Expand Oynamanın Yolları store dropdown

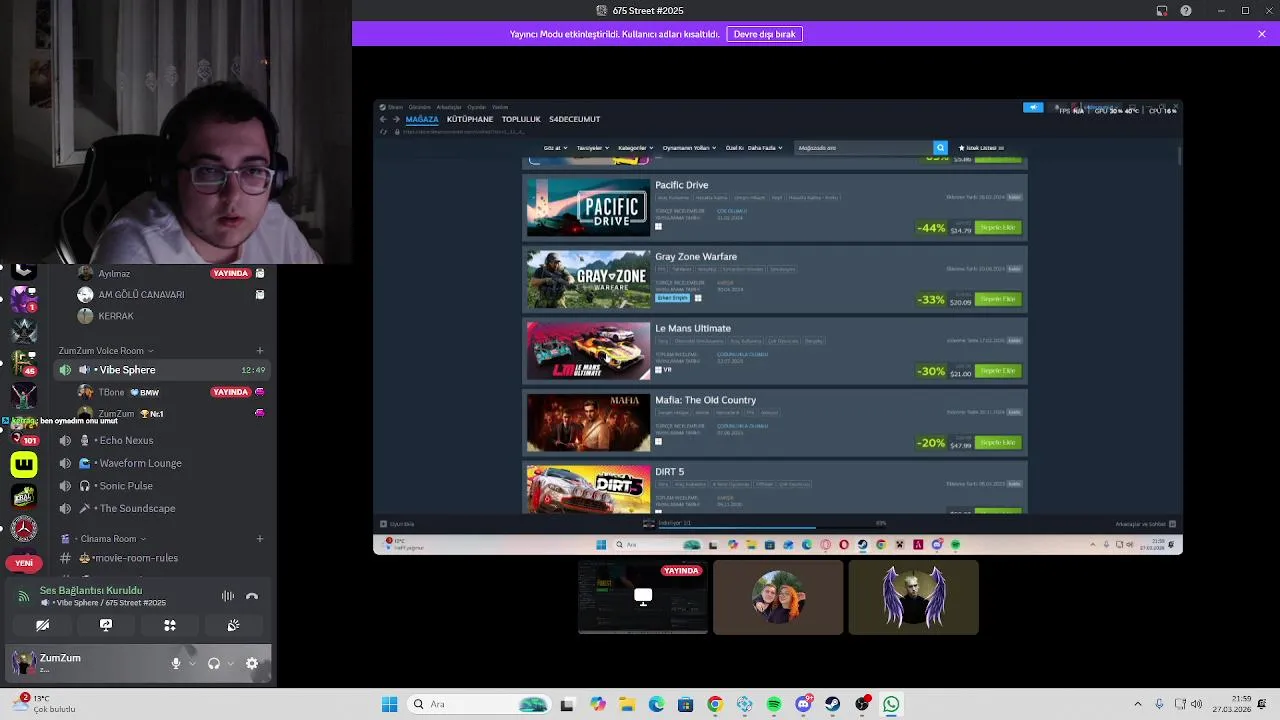pos(691,148)
